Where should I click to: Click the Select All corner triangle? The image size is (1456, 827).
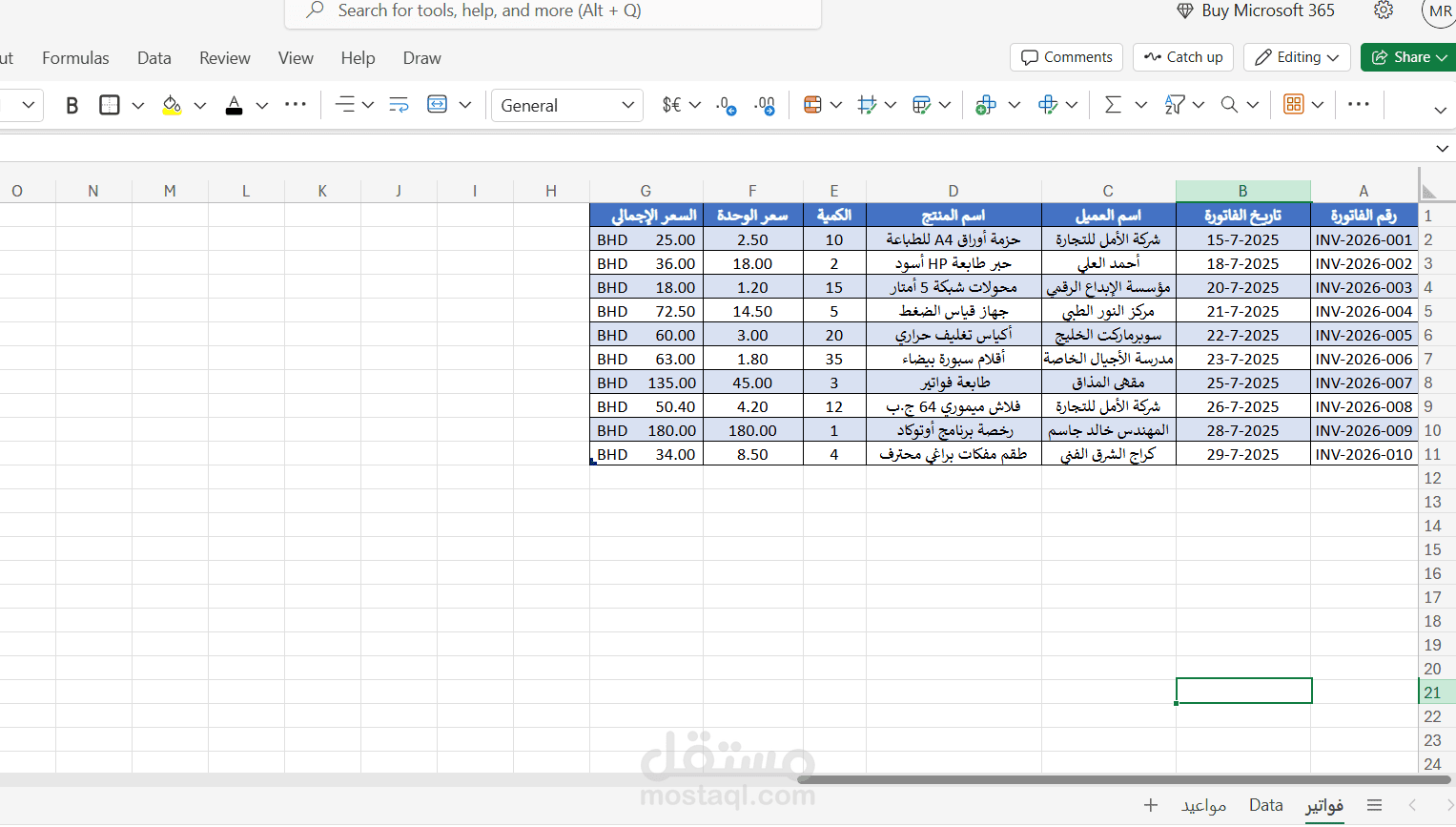1430,191
